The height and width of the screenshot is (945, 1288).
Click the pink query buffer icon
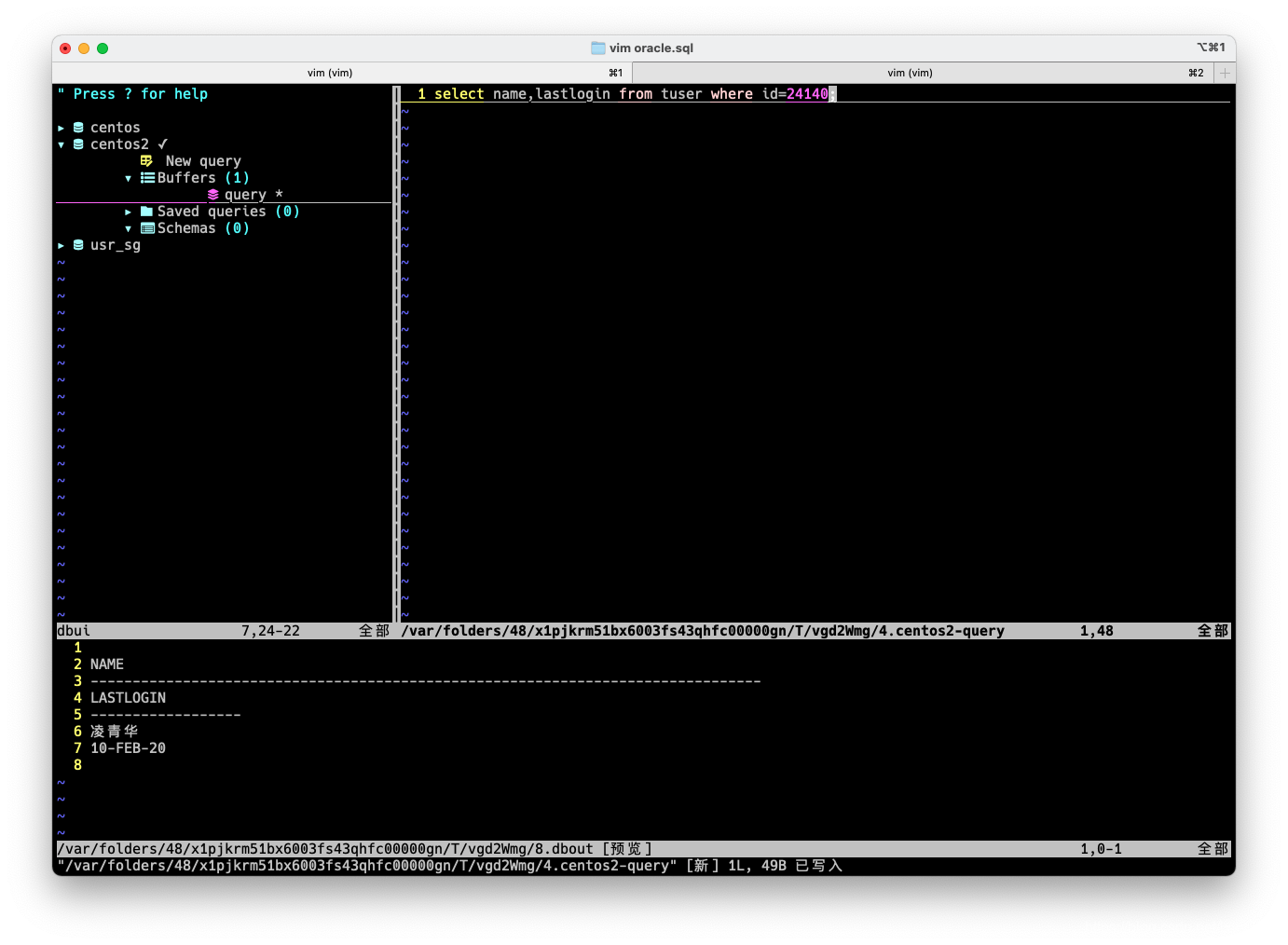(x=213, y=195)
